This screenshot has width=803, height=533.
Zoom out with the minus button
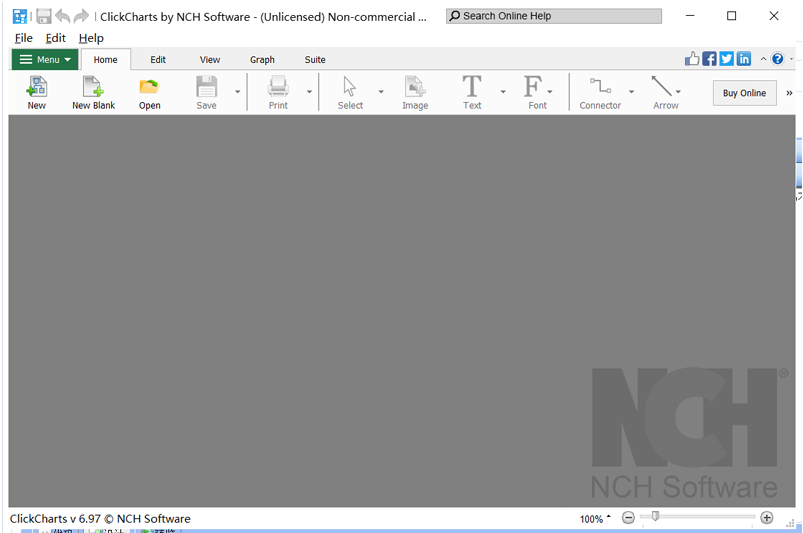[x=628, y=518]
